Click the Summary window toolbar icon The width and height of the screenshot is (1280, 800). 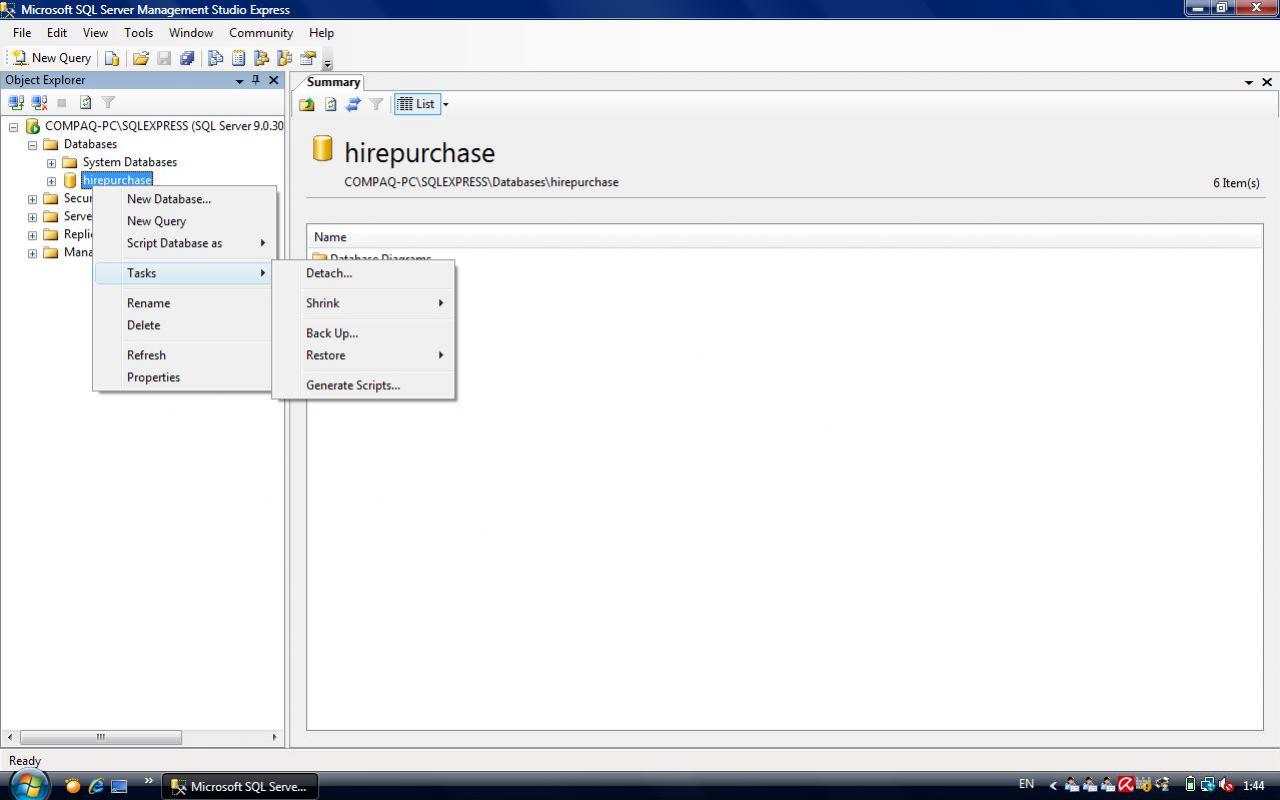coord(238,58)
